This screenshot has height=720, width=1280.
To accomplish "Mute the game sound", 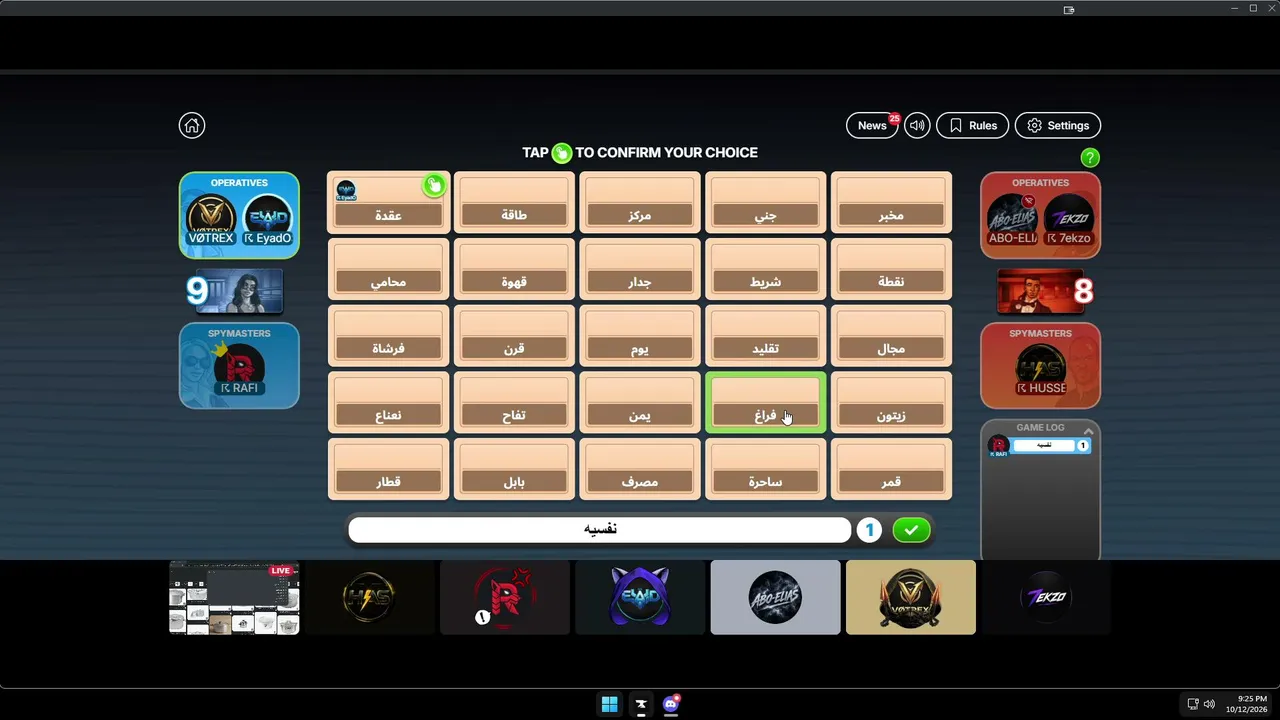I will 917,125.
